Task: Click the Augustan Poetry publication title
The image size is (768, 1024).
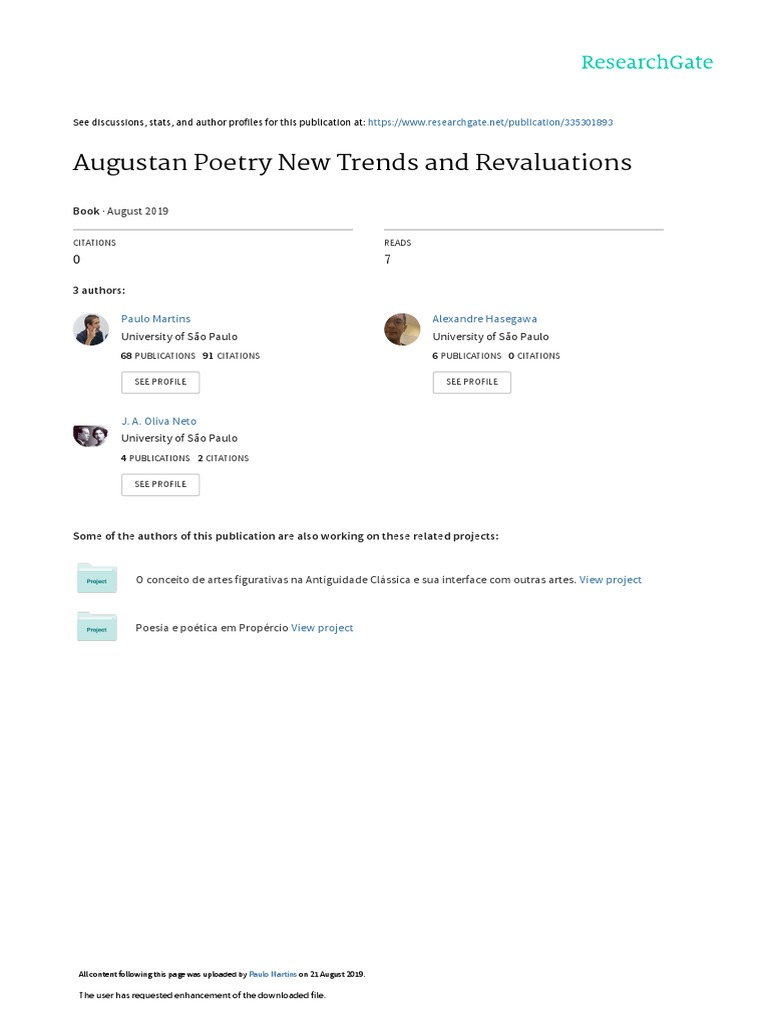Action: (352, 162)
